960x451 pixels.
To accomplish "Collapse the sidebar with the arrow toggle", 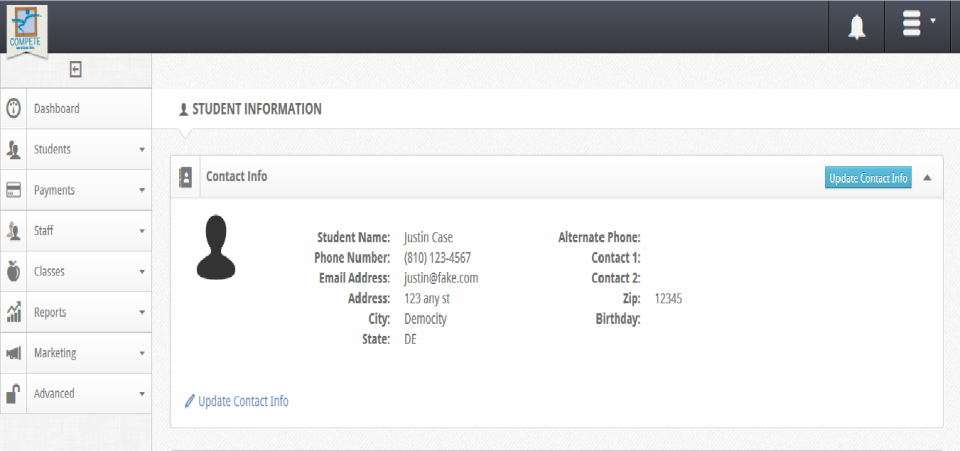I will [x=75, y=69].
